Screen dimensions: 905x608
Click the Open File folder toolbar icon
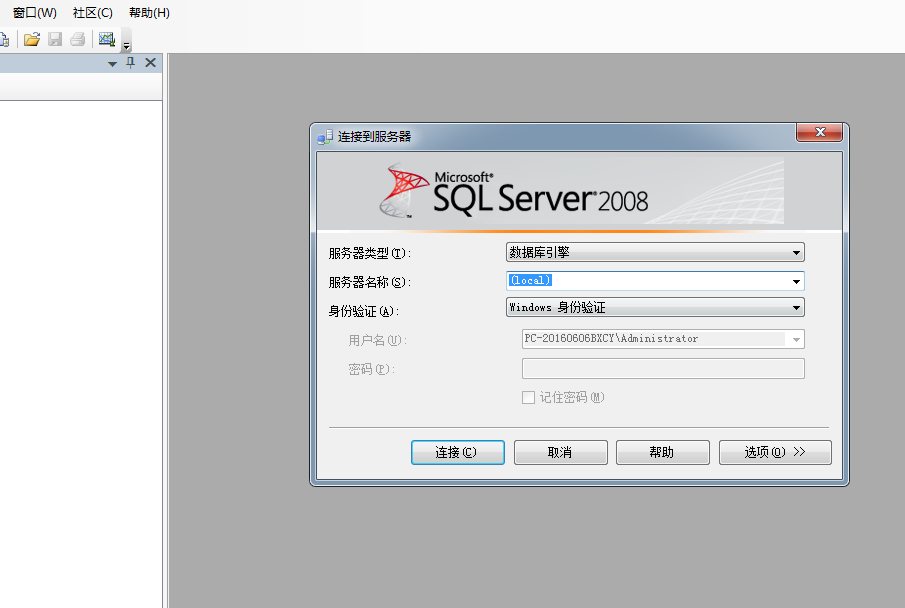tap(32, 39)
